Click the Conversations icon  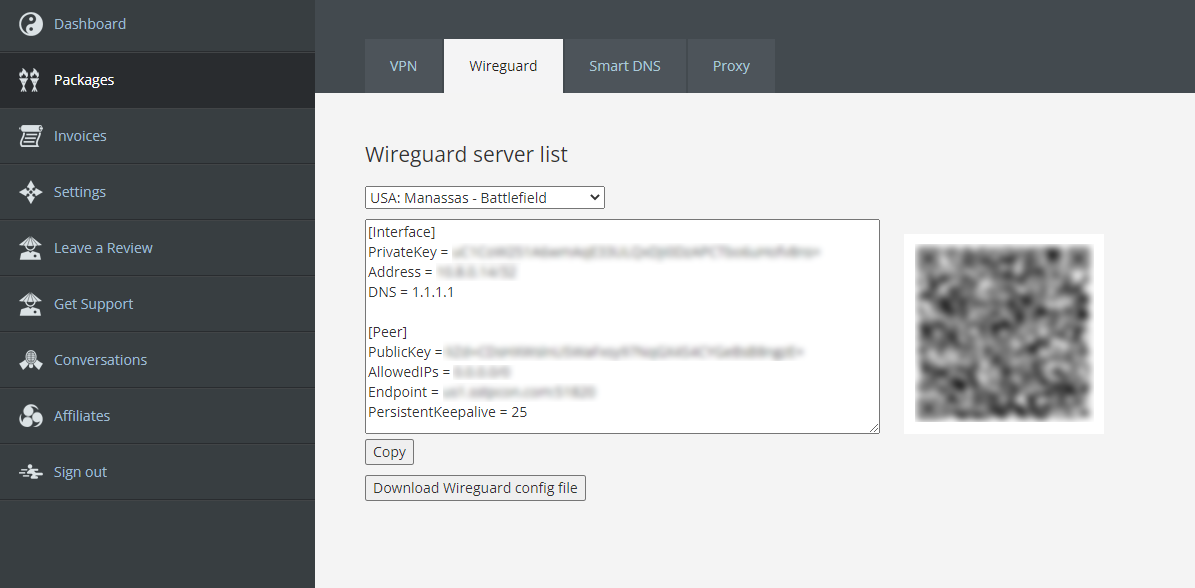click(x=30, y=360)
